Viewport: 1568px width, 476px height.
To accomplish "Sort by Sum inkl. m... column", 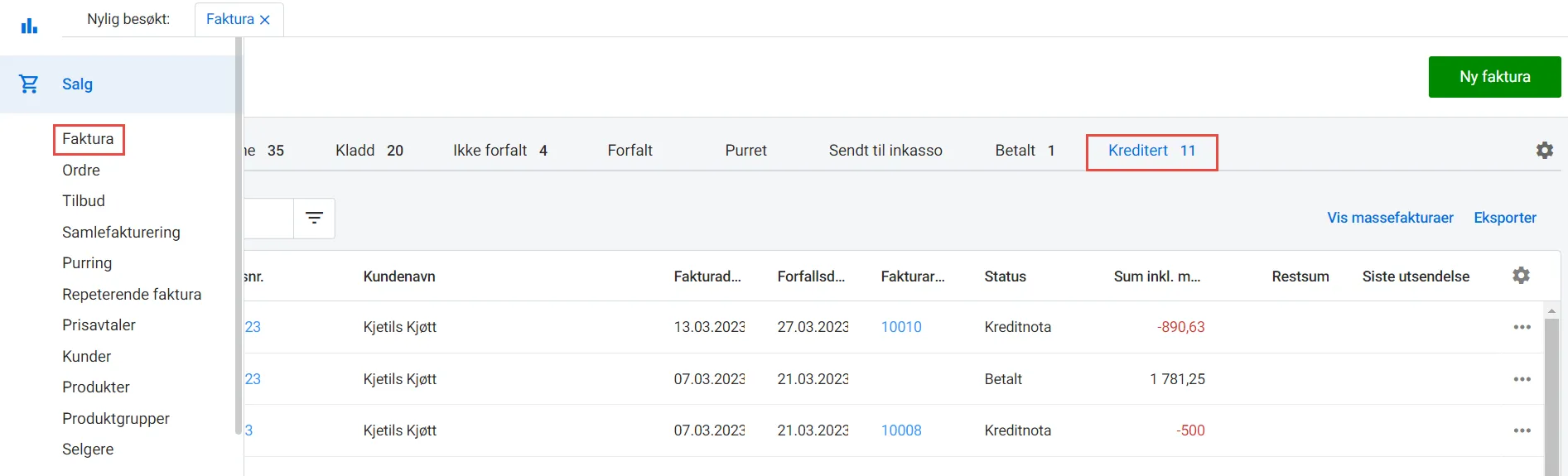I will point(1157,276).
